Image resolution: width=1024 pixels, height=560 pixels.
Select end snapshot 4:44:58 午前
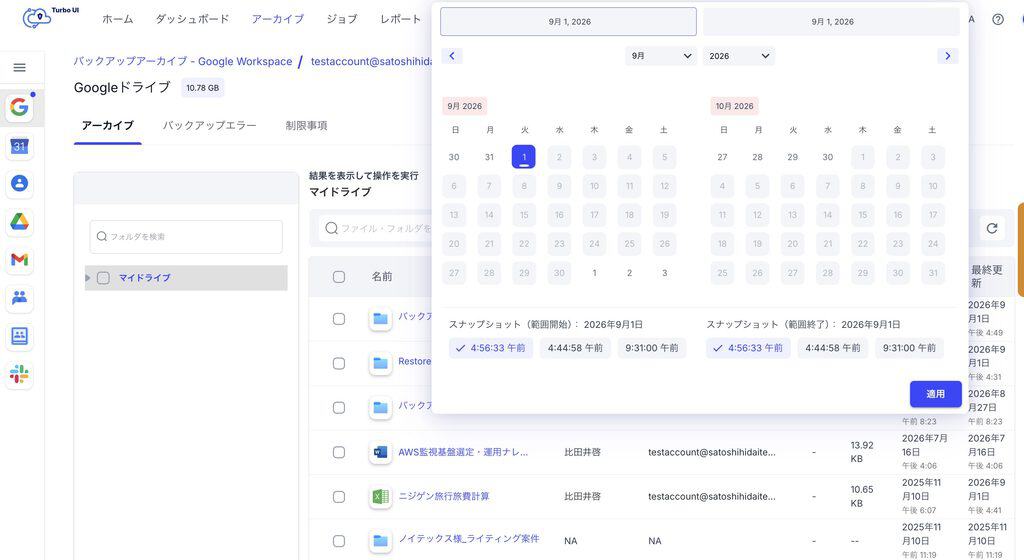tap(833, 348)
